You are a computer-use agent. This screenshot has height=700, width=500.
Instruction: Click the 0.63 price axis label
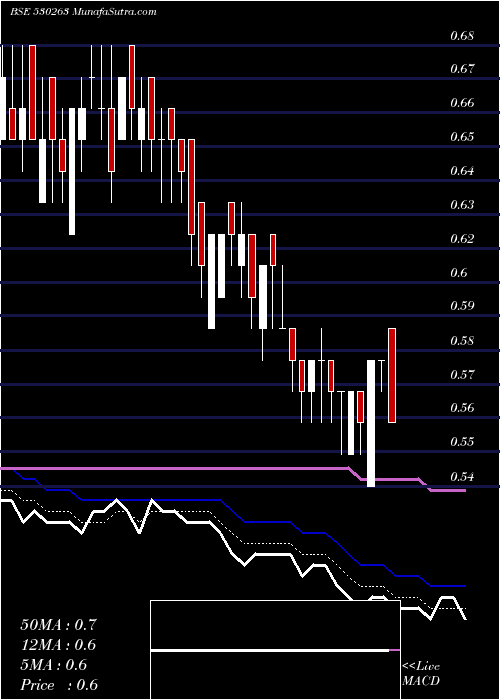click(x=461, y=204)
